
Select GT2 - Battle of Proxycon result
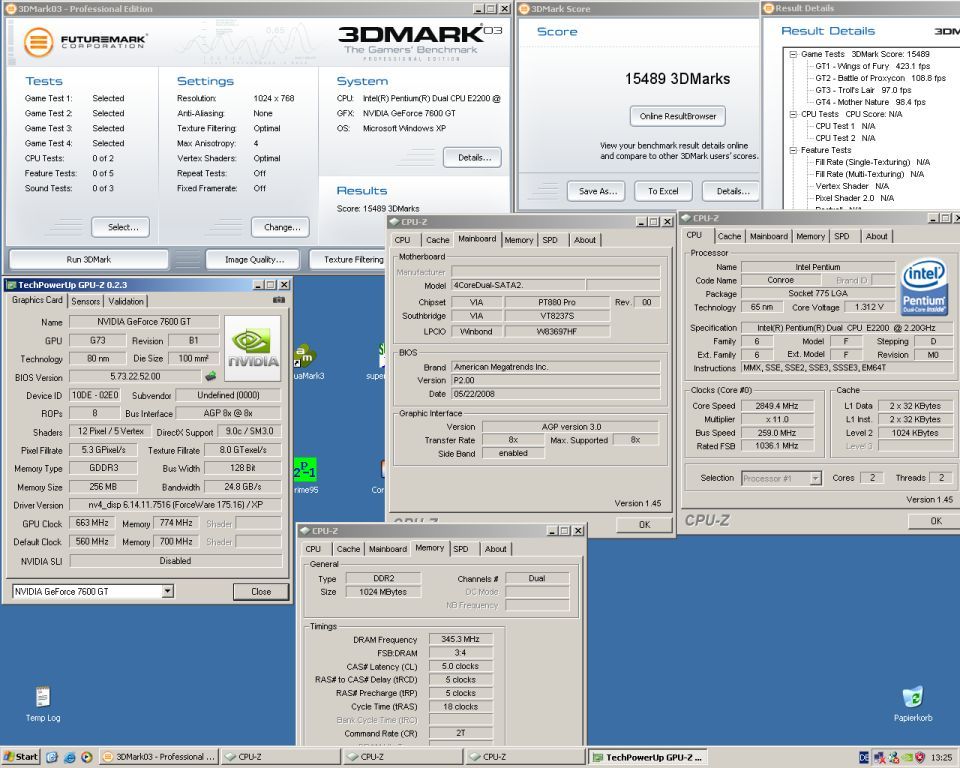[x=880, y=78]
